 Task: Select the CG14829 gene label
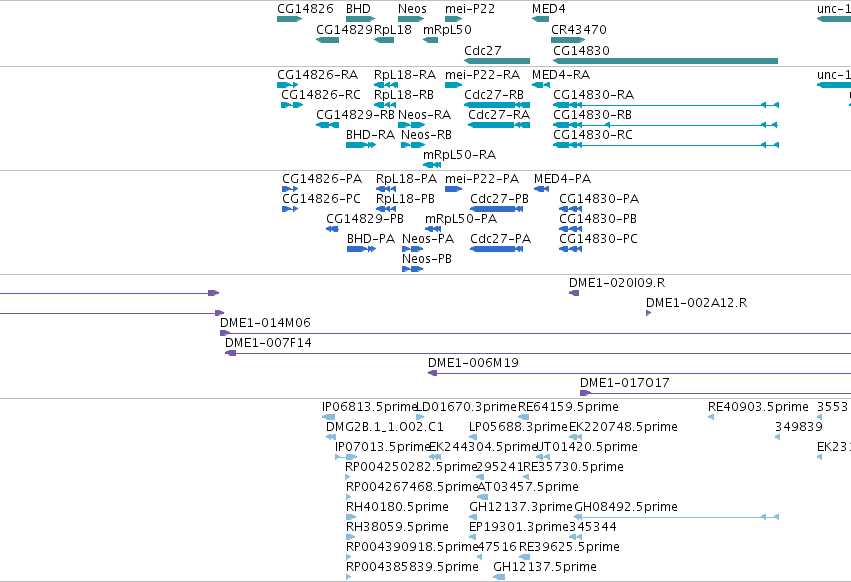[344, 30]
